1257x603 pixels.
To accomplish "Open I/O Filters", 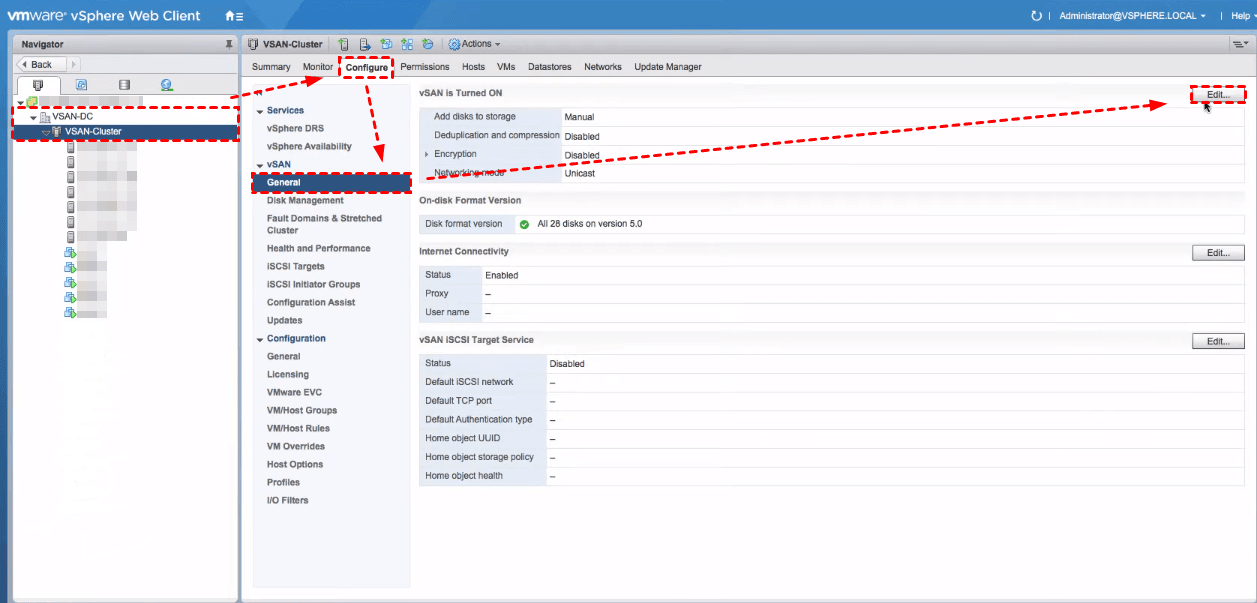I will coord(288,501).
